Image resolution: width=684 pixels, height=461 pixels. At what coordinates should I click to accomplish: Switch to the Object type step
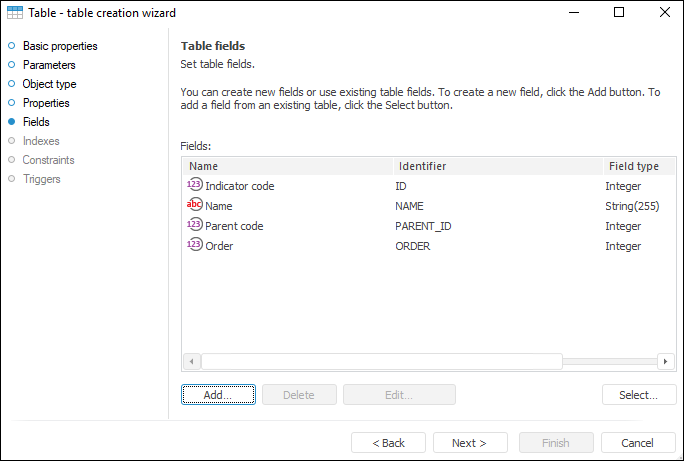pyautogui.click(x=49, y=84)
